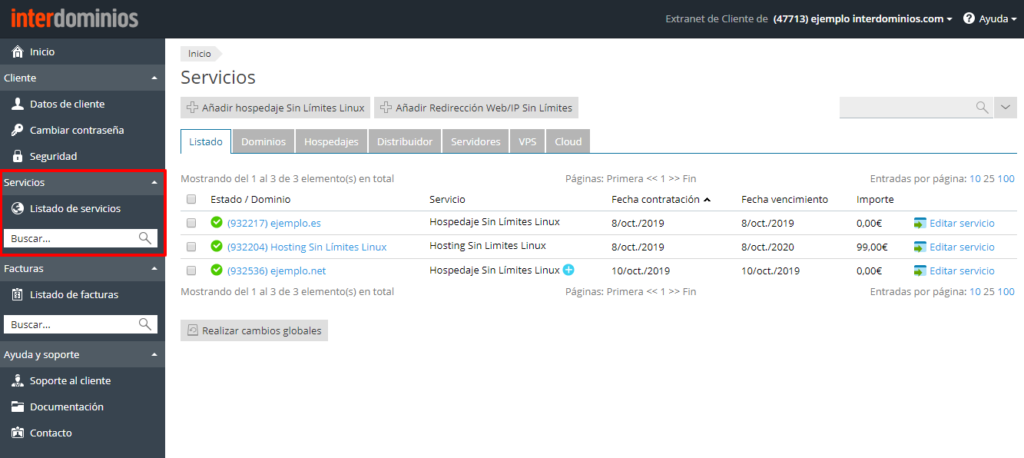1024x458 pixels.
Task: Focus the Servicios sidebar Buscar field
Action: 81,238
